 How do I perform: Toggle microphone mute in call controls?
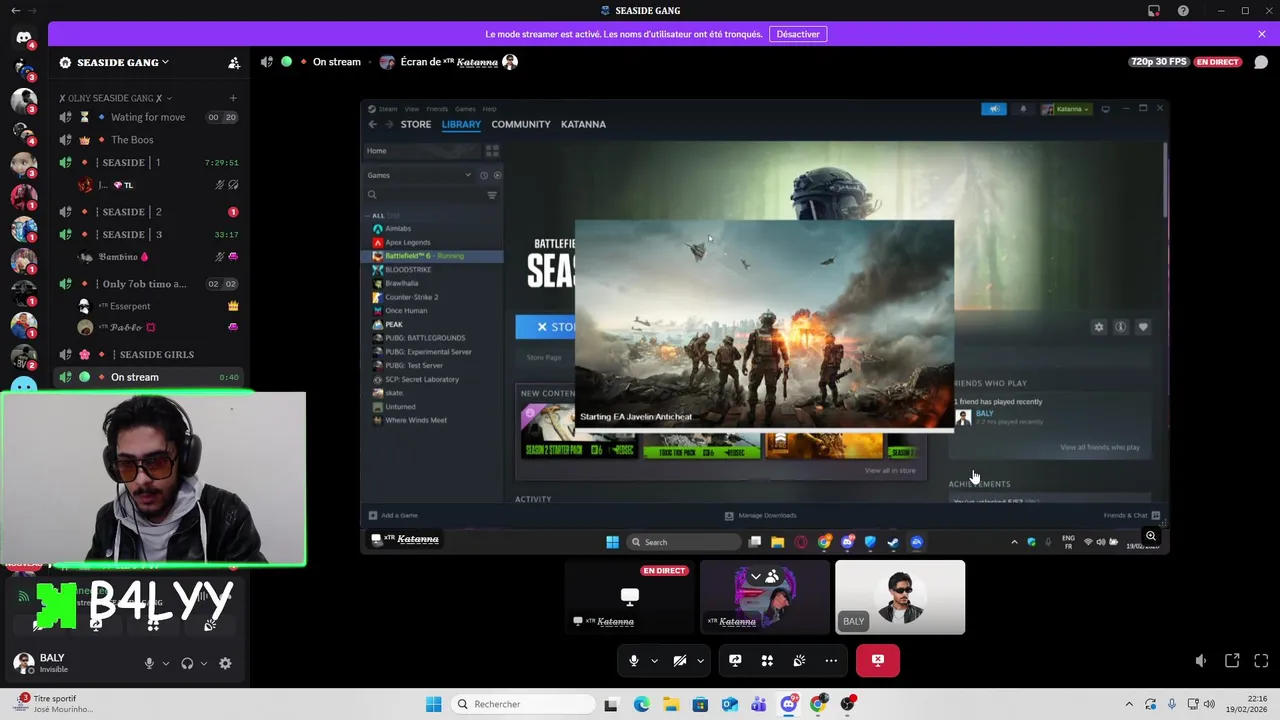point(634,661)
